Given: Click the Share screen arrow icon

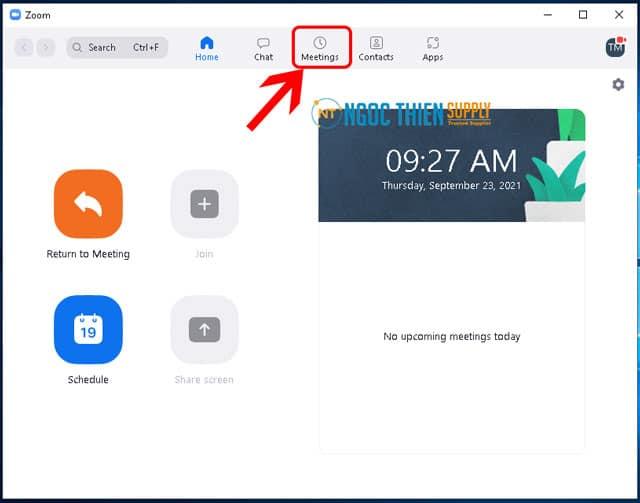Looking at the screenshot, I should click(204, 329).
